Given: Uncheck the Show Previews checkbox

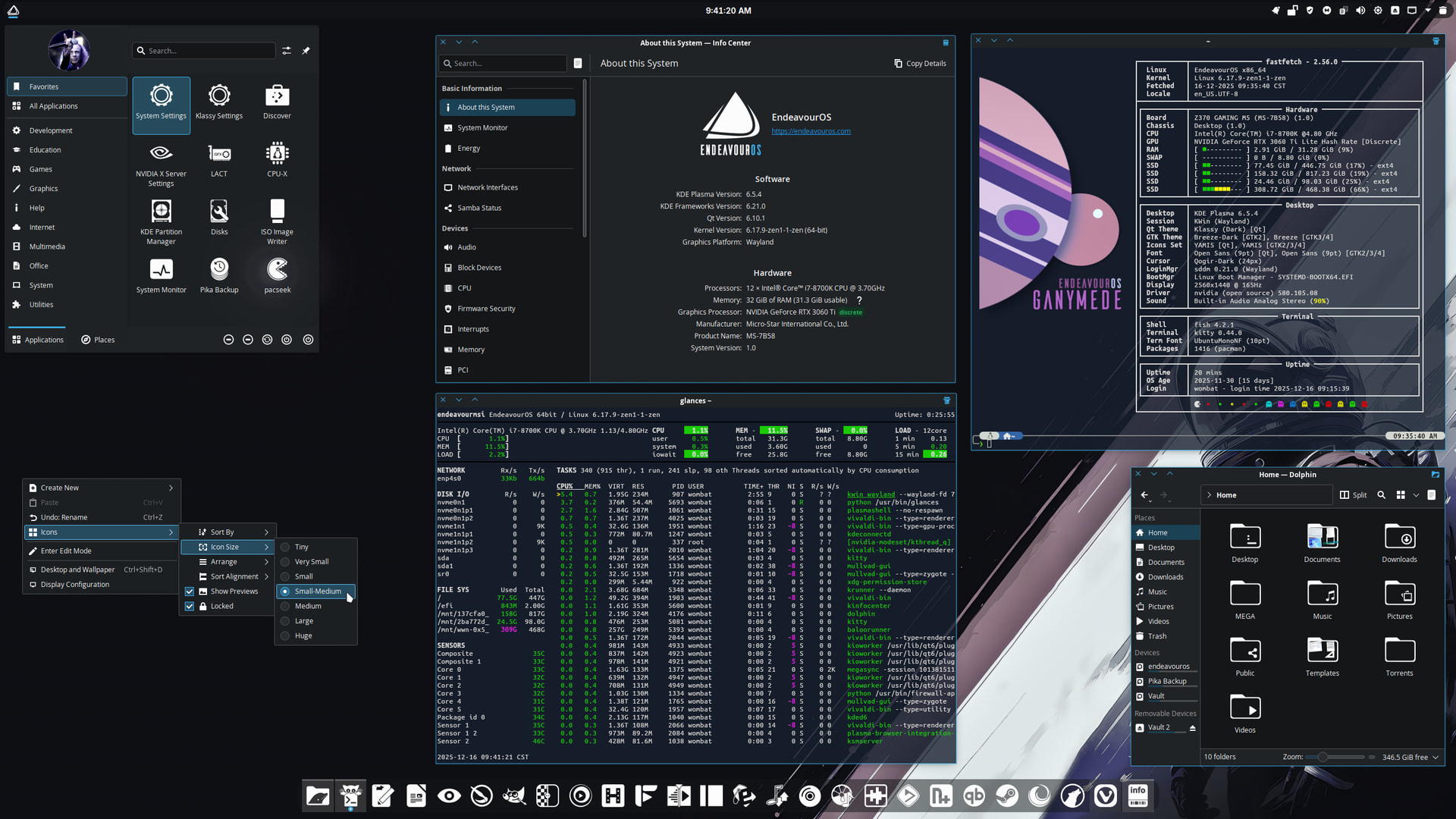Looking at the screenshot, I should 190,591.
